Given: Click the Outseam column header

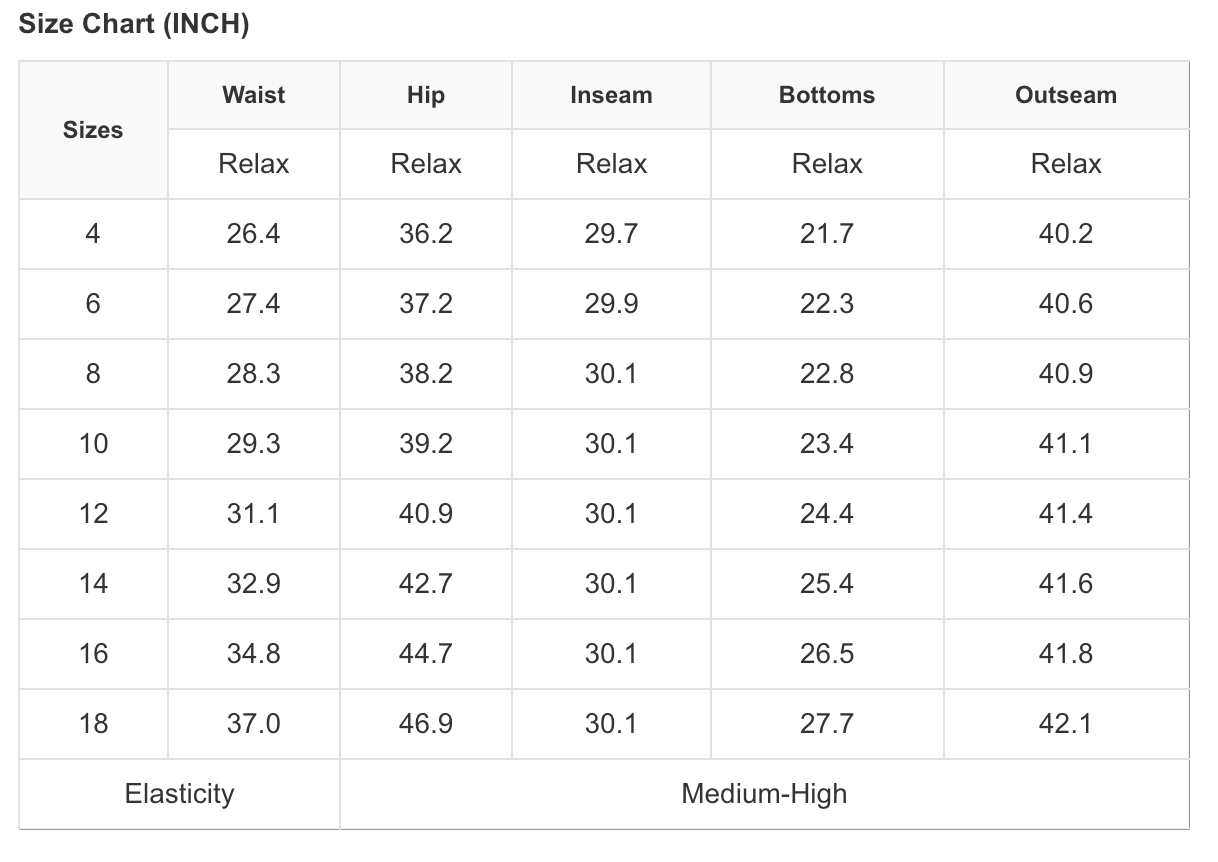Looking at the screenshot, I should (x=1066, y=95).
